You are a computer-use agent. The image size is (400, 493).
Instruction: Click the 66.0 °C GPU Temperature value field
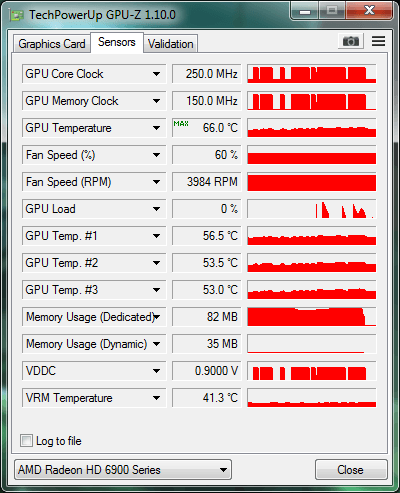click(207, 128)
